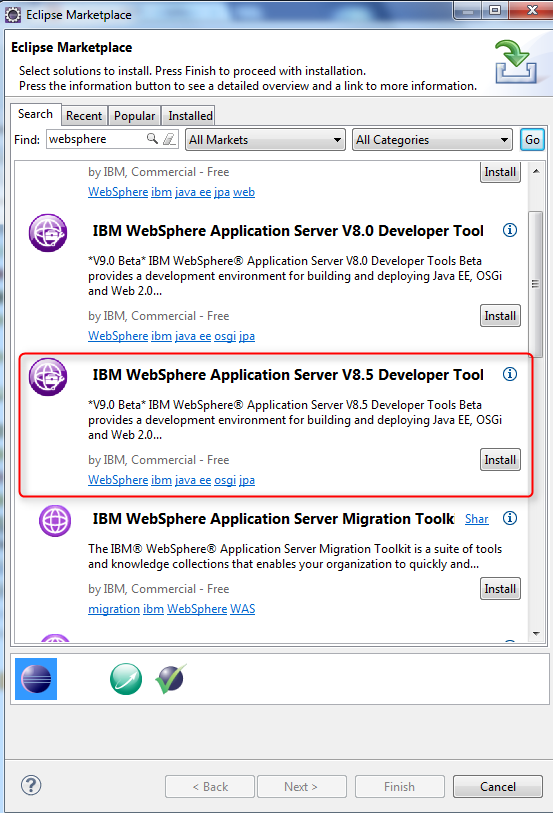Image resolution: width=553 pixels, height=813 pixels.
Task: Click the search magnifier icon in Find field
Action: [152, 138]
